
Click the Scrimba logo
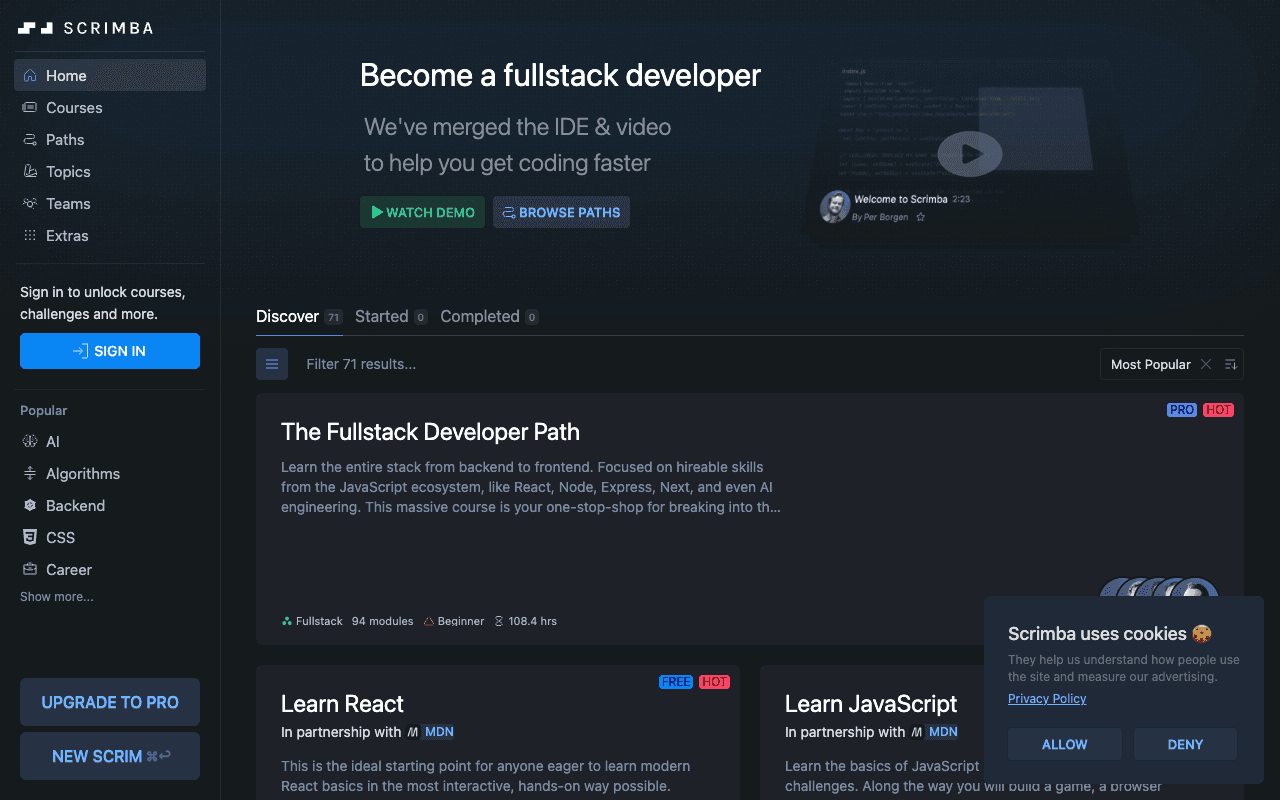pyautogui.click(x=86, y=28)
